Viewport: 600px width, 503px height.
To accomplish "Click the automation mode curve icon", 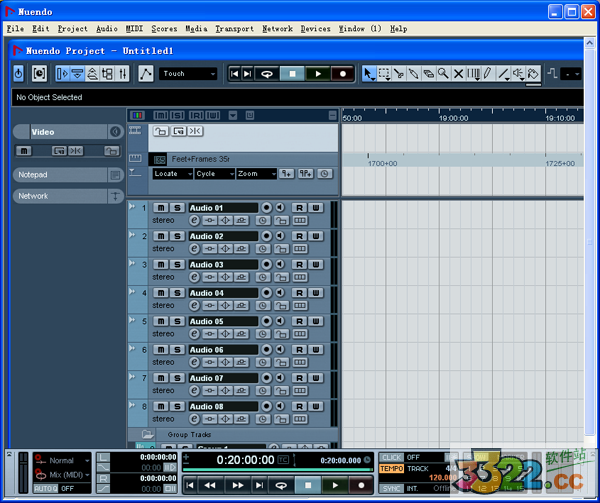I will click(x=146, y=73).
